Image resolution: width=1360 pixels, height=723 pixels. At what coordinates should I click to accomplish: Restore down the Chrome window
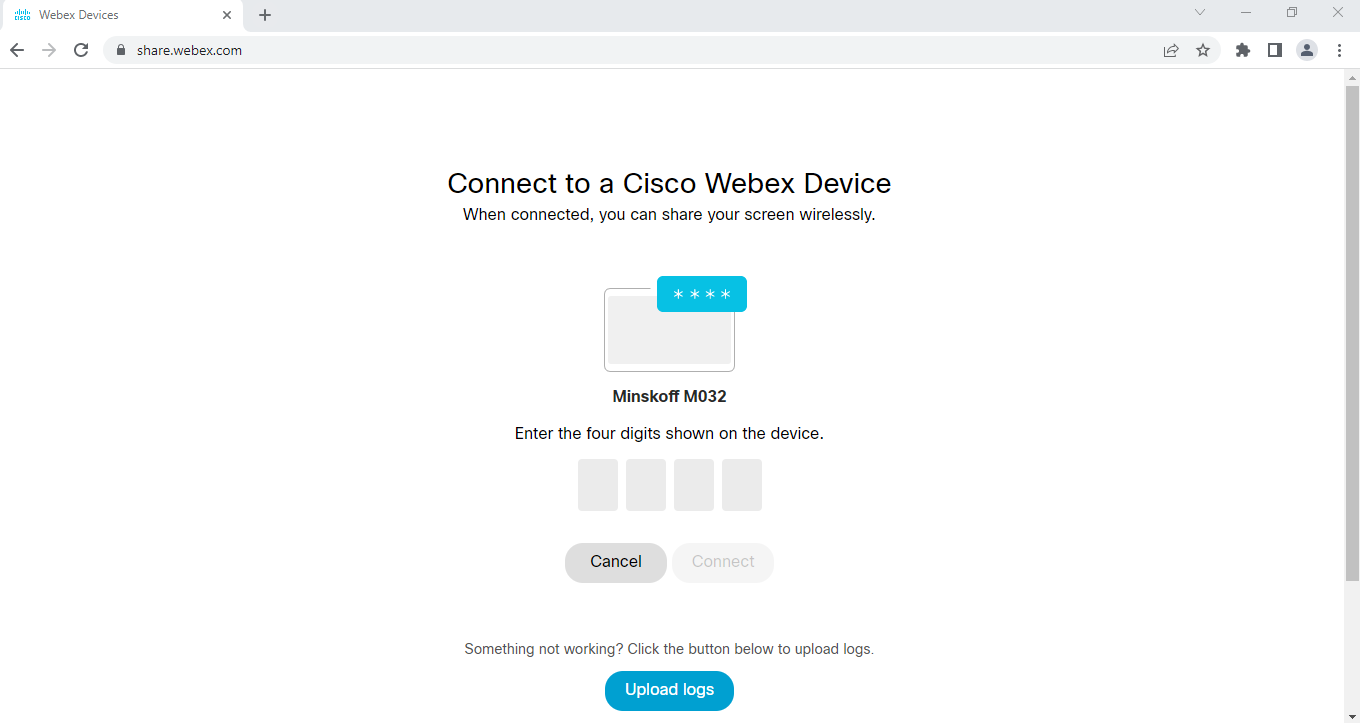click(x=1292, y=12)
